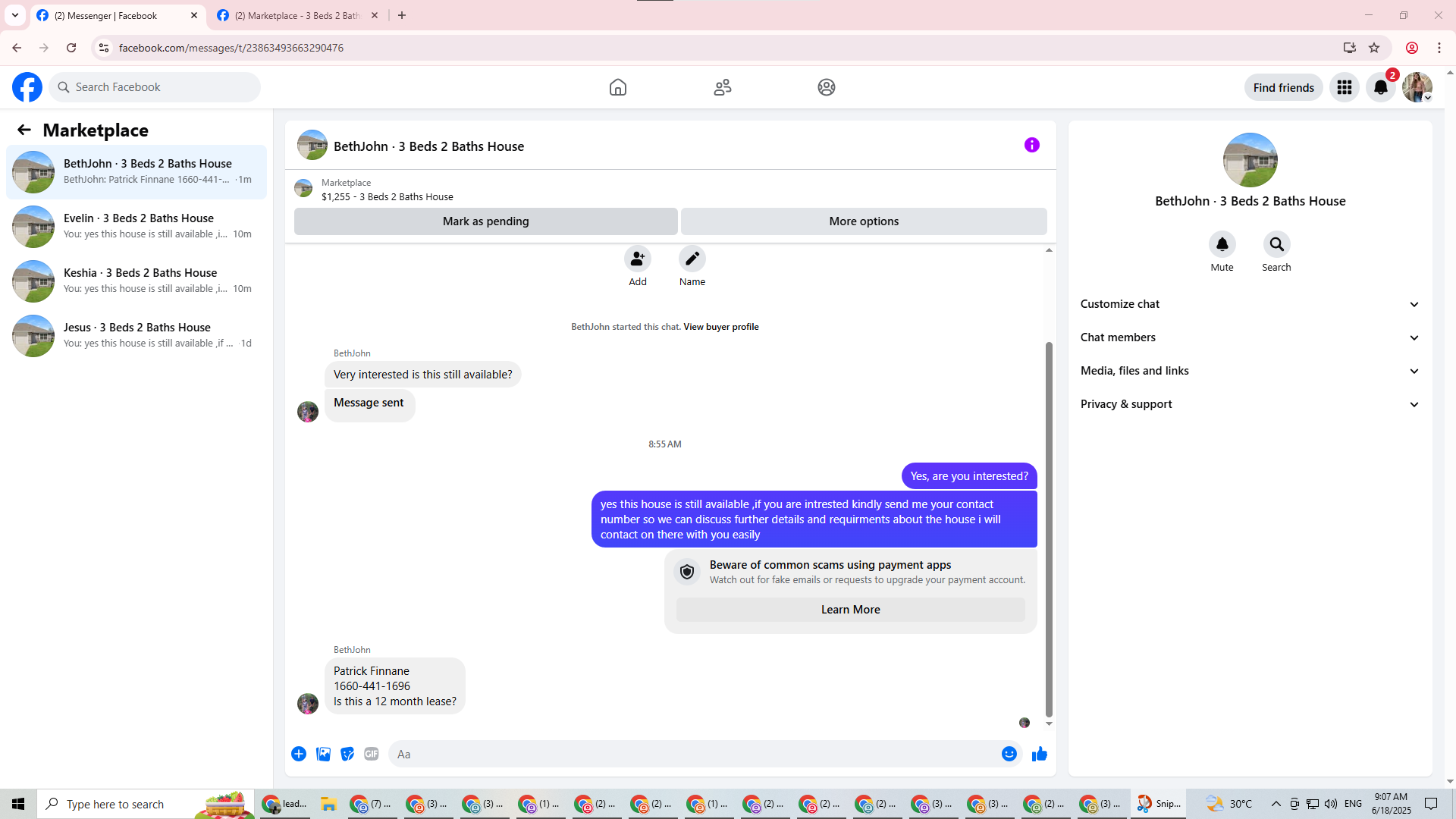This screenshot has height=819, width=1456.
Task: Open the notifications bell
Action: (1381, 87)
